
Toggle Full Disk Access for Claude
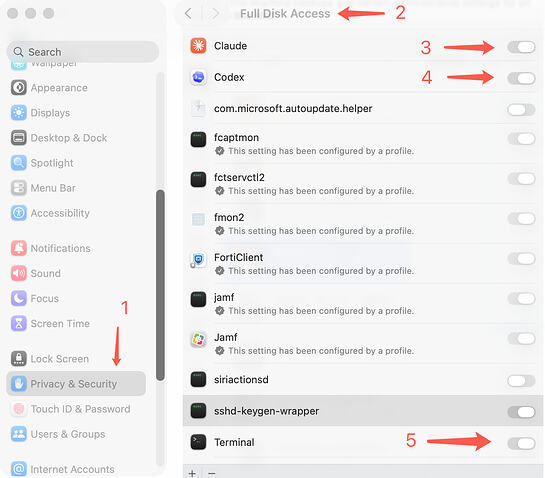click(x=521, y=47)
